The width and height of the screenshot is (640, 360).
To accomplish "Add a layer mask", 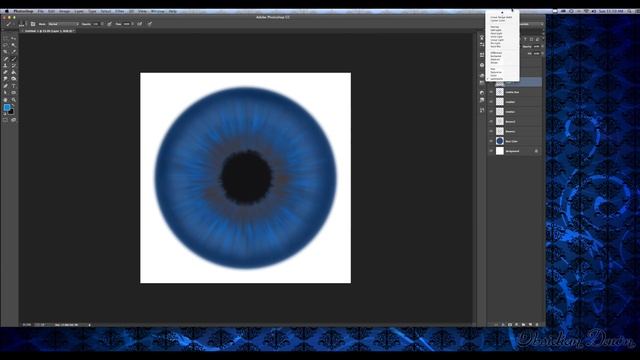I will (510, 324).
